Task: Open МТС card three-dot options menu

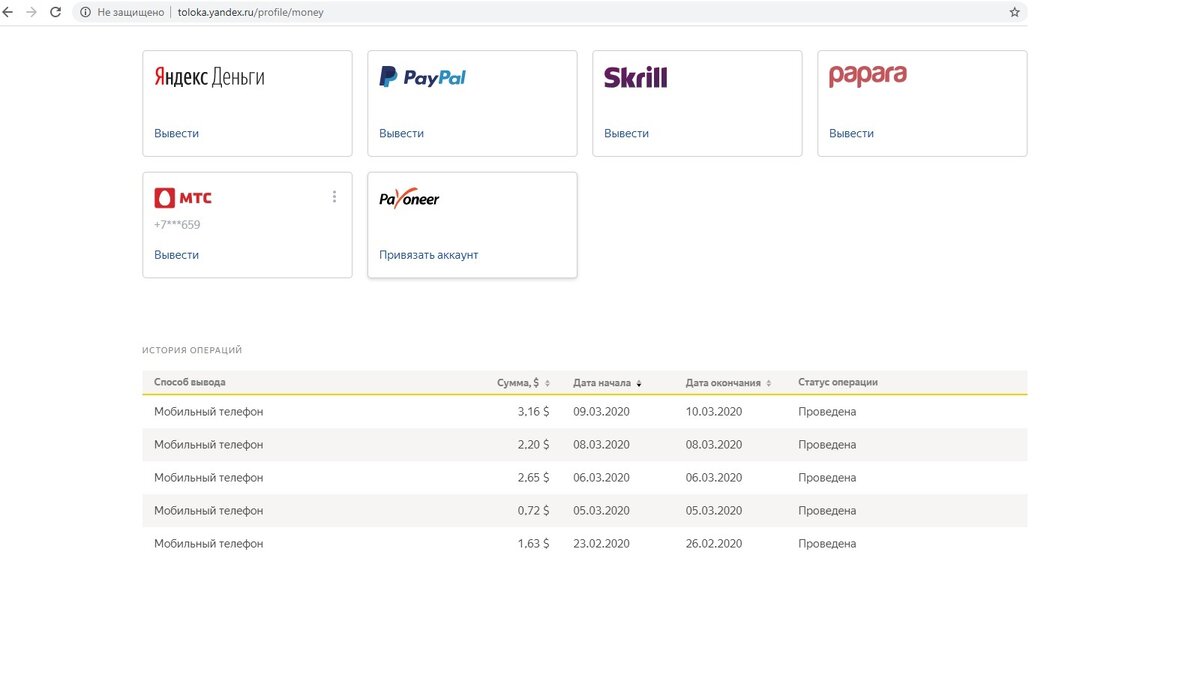Action: pos(334,197)
